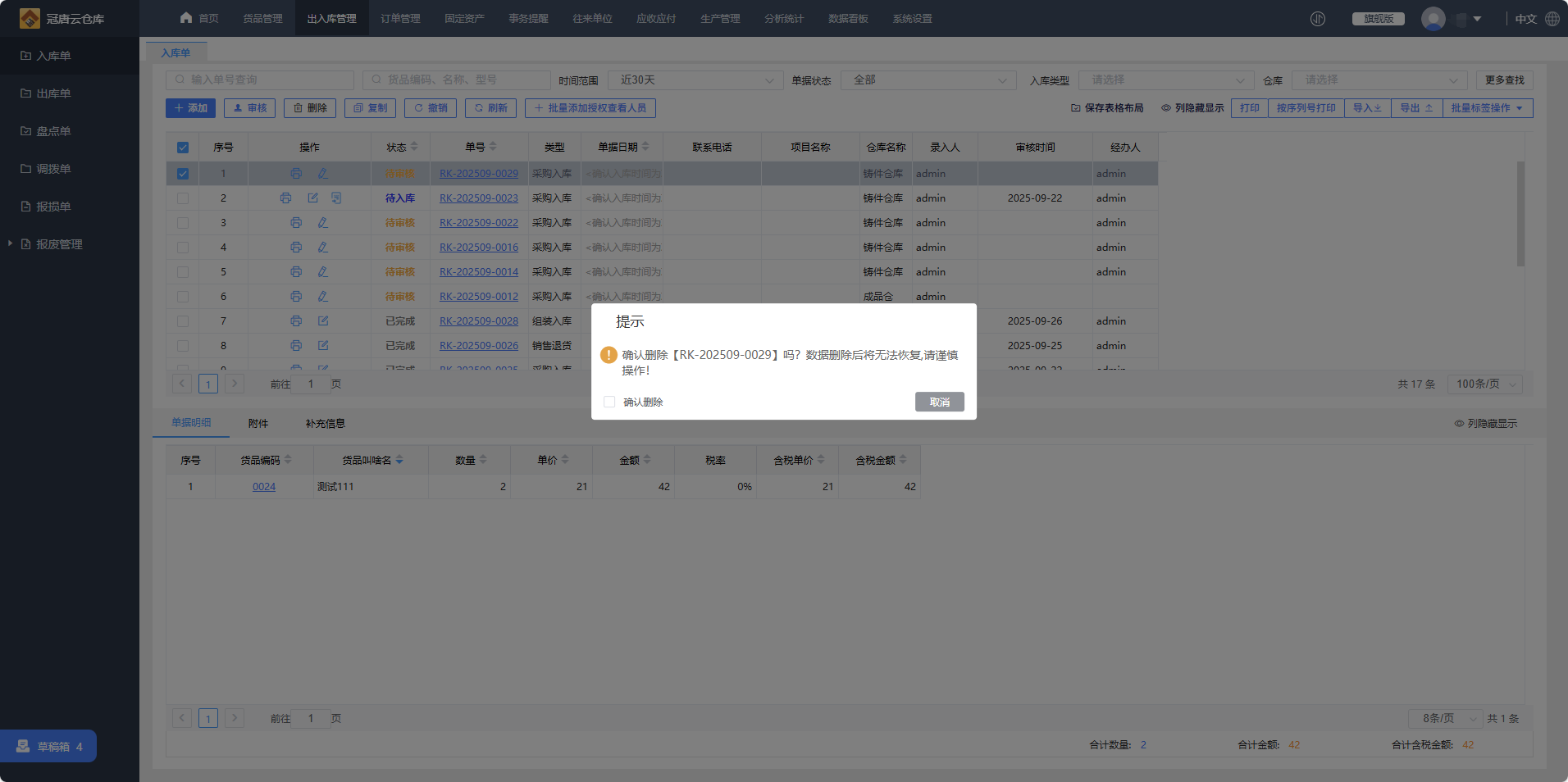This screenshot has height=782, width=1568.
Task: Tick the 确认删除 checkbox in dialog
Action: click(609, 402)
